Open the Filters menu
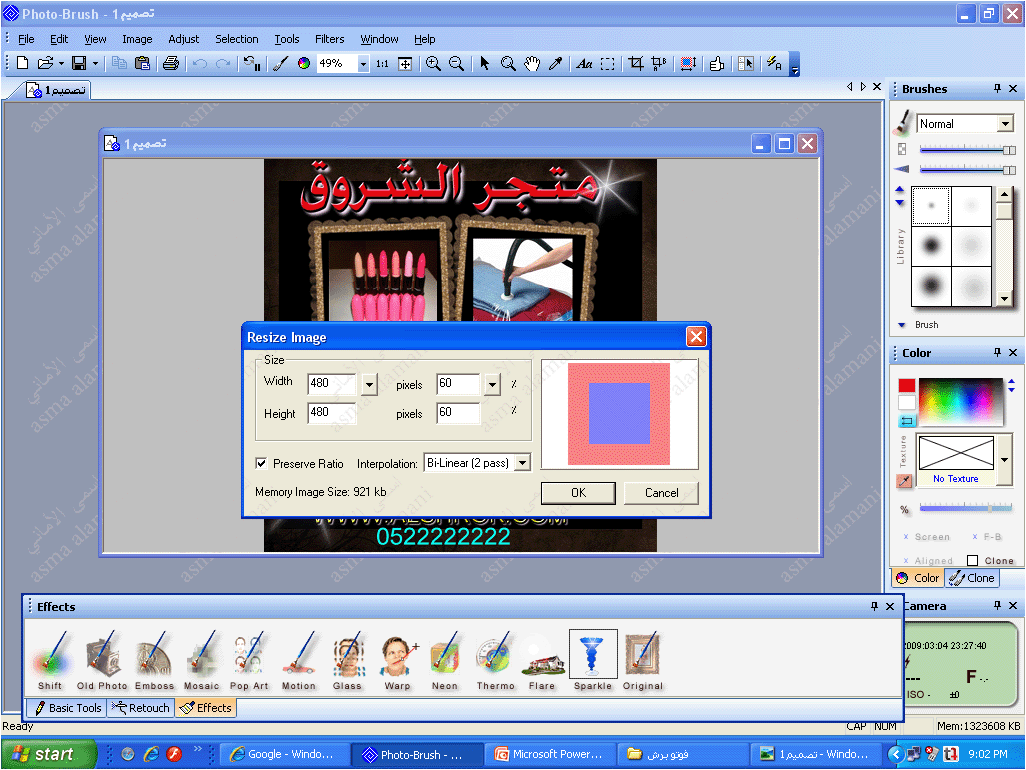 click(329, 39)
